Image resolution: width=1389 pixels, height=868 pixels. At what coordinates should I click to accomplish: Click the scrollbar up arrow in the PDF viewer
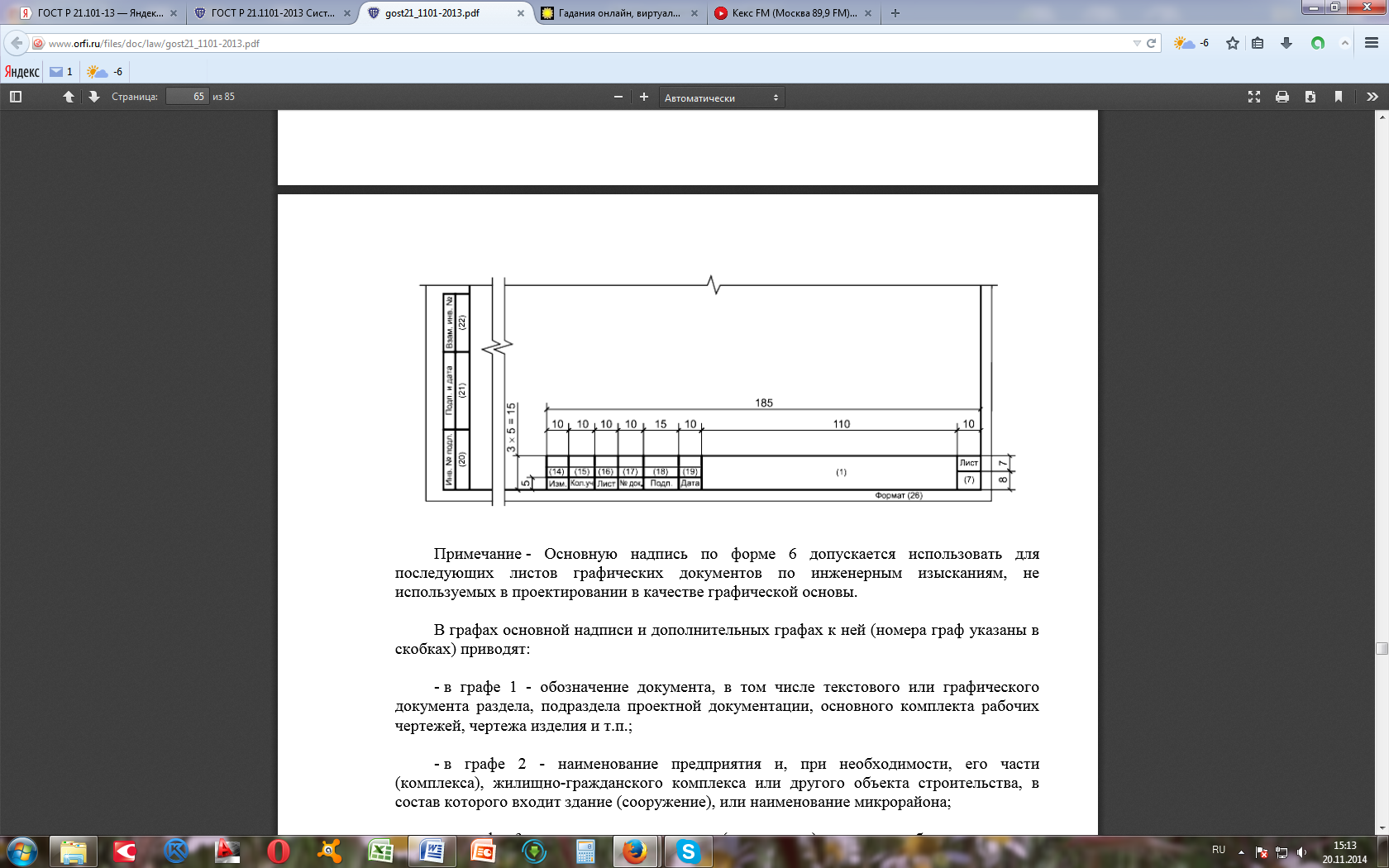click(x=1382, y=117)
